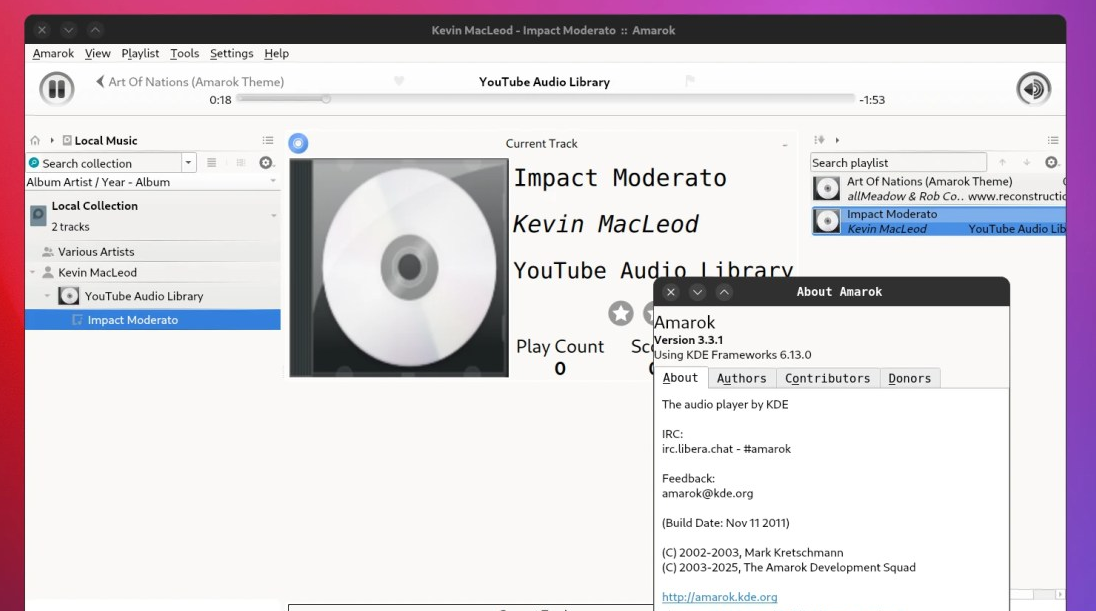Click the playlist search up arrow
The width and height of the screenshot is (1096, 611).
(x=1002, y=162)
